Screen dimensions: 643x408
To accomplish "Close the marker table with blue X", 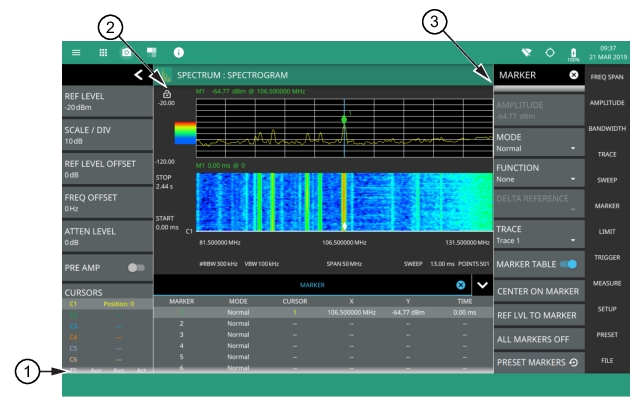I will tap(461, 285).
